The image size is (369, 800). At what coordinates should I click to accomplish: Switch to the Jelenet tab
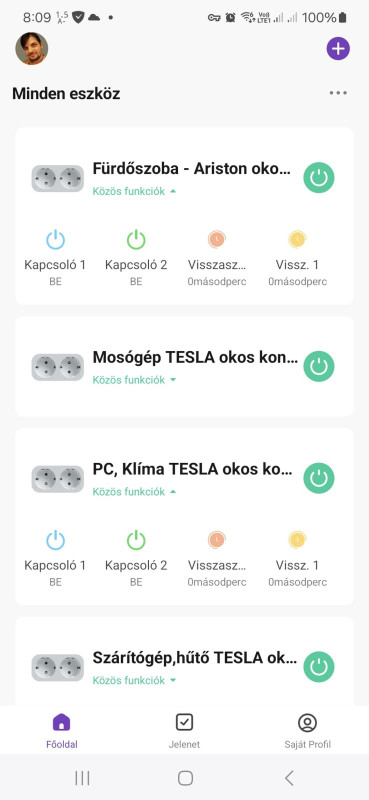[184, 731]
